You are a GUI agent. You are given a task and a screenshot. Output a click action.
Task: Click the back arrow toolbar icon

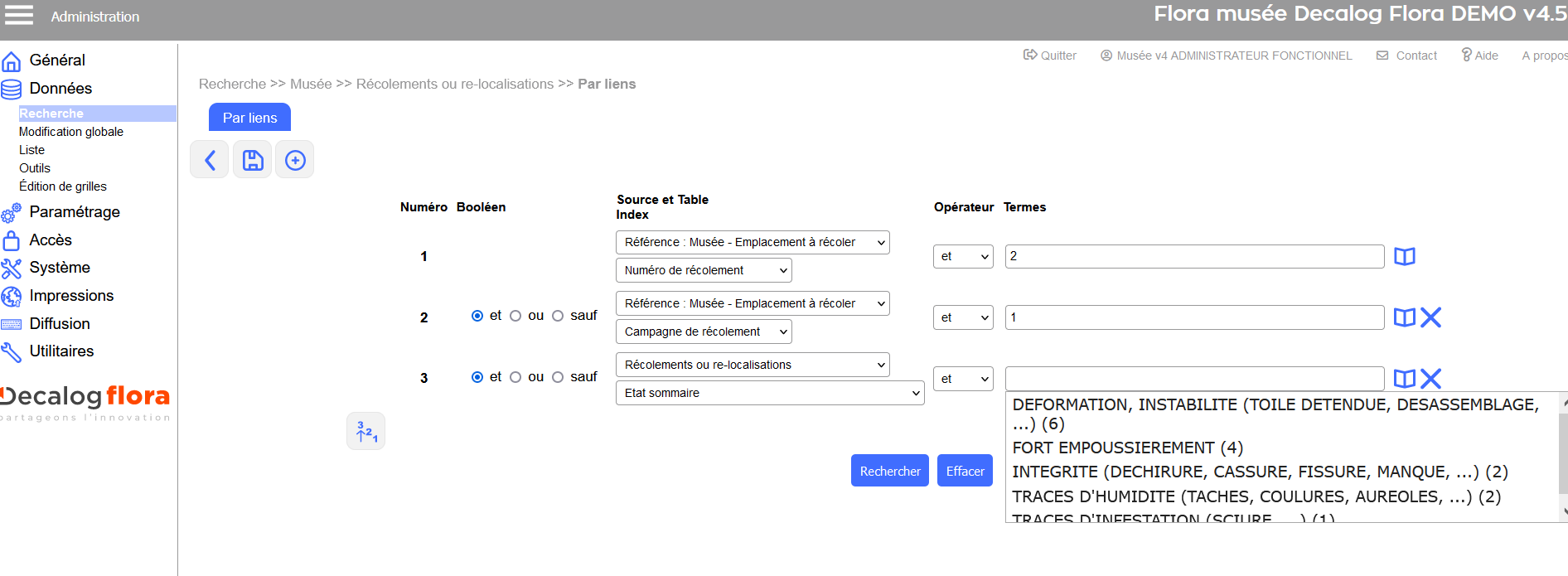(x=210, y=160)
